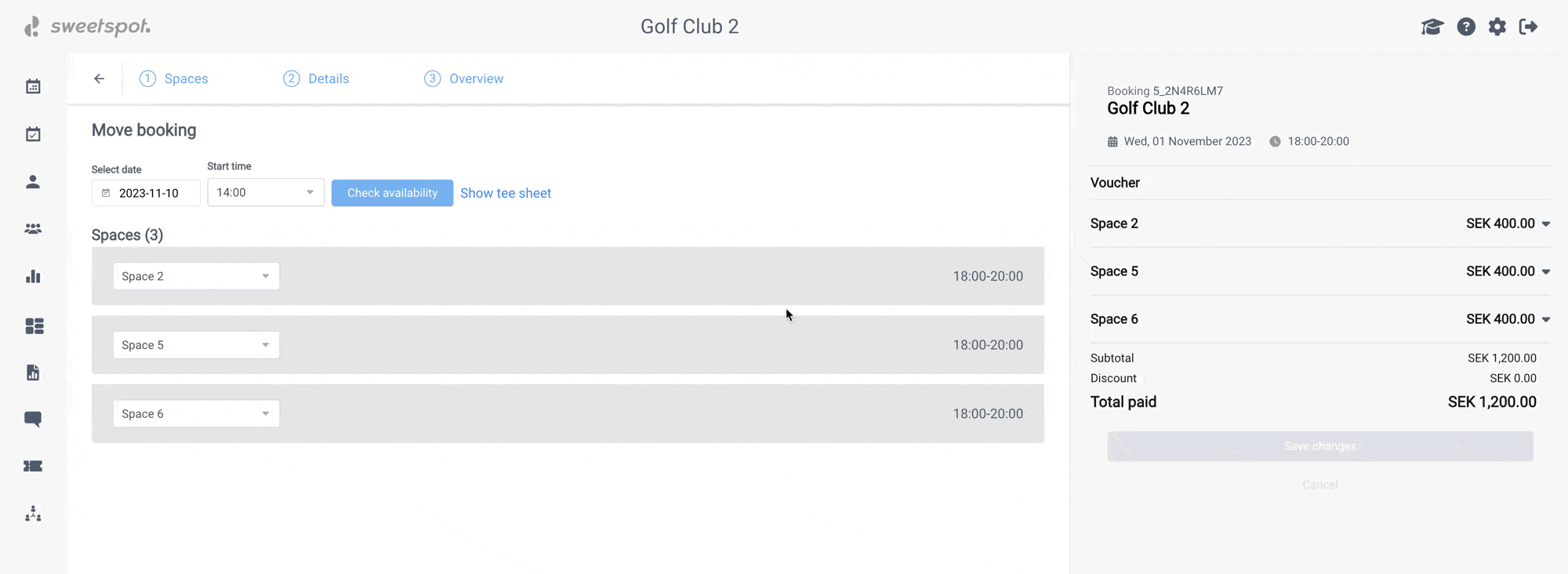Expand Space 5 SEK 400.00 price row
This screenshot has height=574, width=1568.
pos(1545,271)
